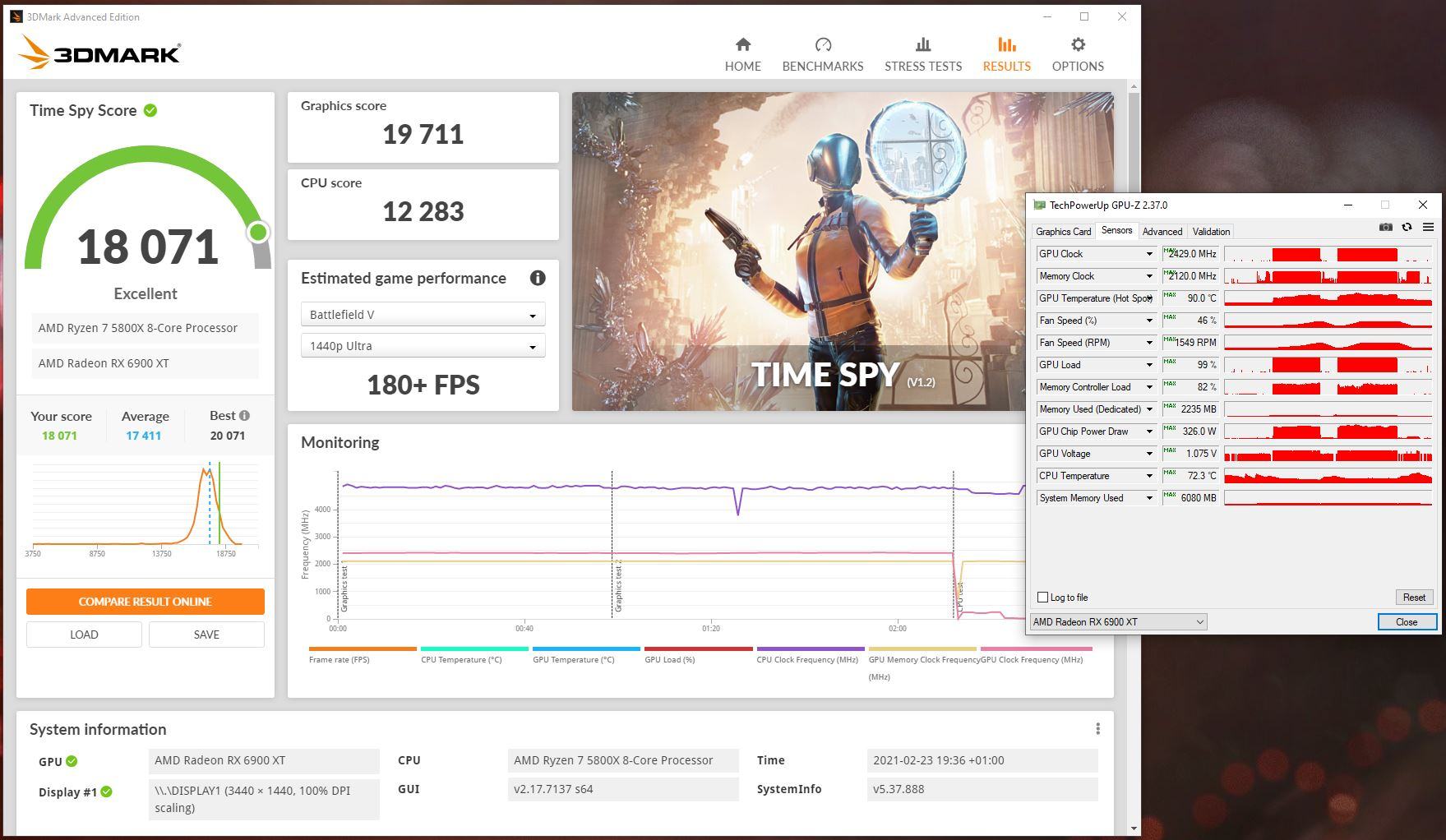Click the GPU Clock sensor graph in GPU-Z
1446x840 pixels.
coord(1328,254)
